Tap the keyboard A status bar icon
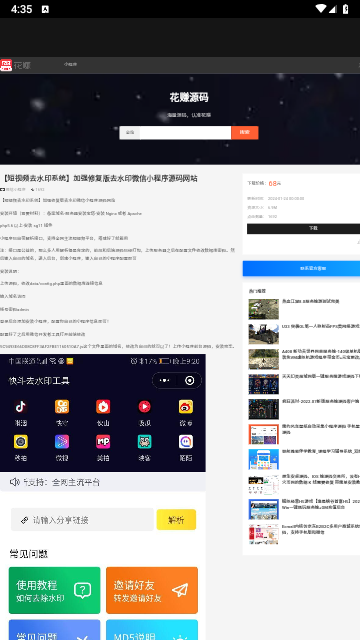The height and width of the screenshot is (640, 360). click(x=45, y=9)
